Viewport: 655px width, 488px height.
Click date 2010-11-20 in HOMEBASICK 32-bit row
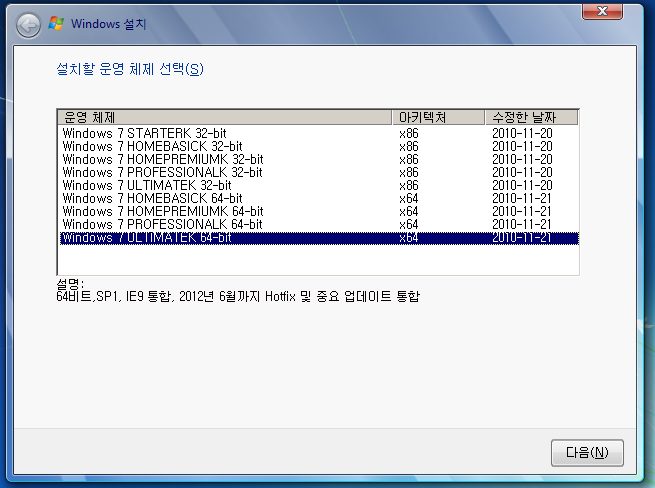522,146
